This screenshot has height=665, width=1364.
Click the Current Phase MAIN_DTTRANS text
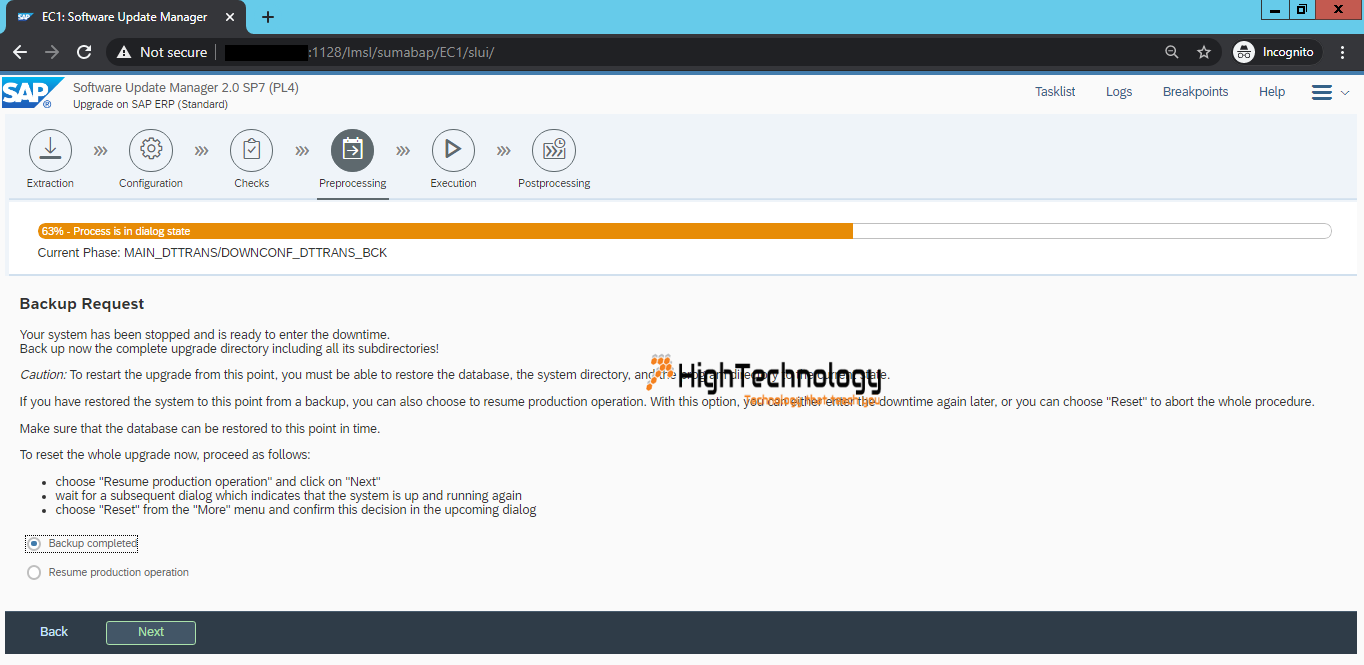click(x=212, y=253)
